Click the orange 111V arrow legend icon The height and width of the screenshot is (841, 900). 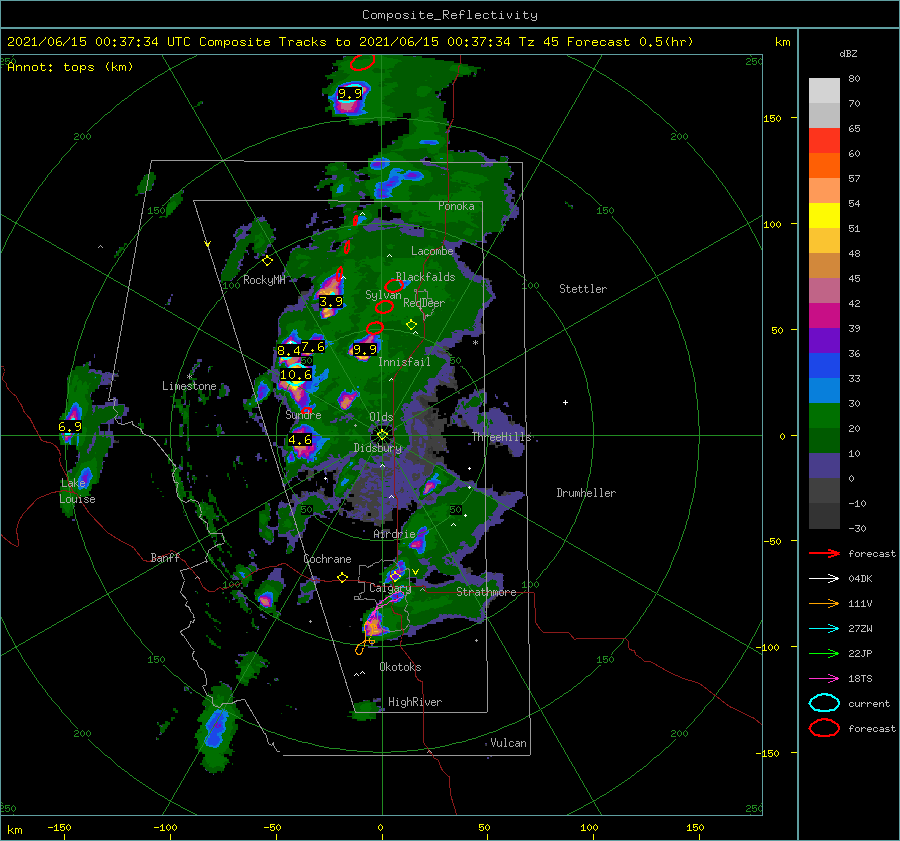(824, 603)
